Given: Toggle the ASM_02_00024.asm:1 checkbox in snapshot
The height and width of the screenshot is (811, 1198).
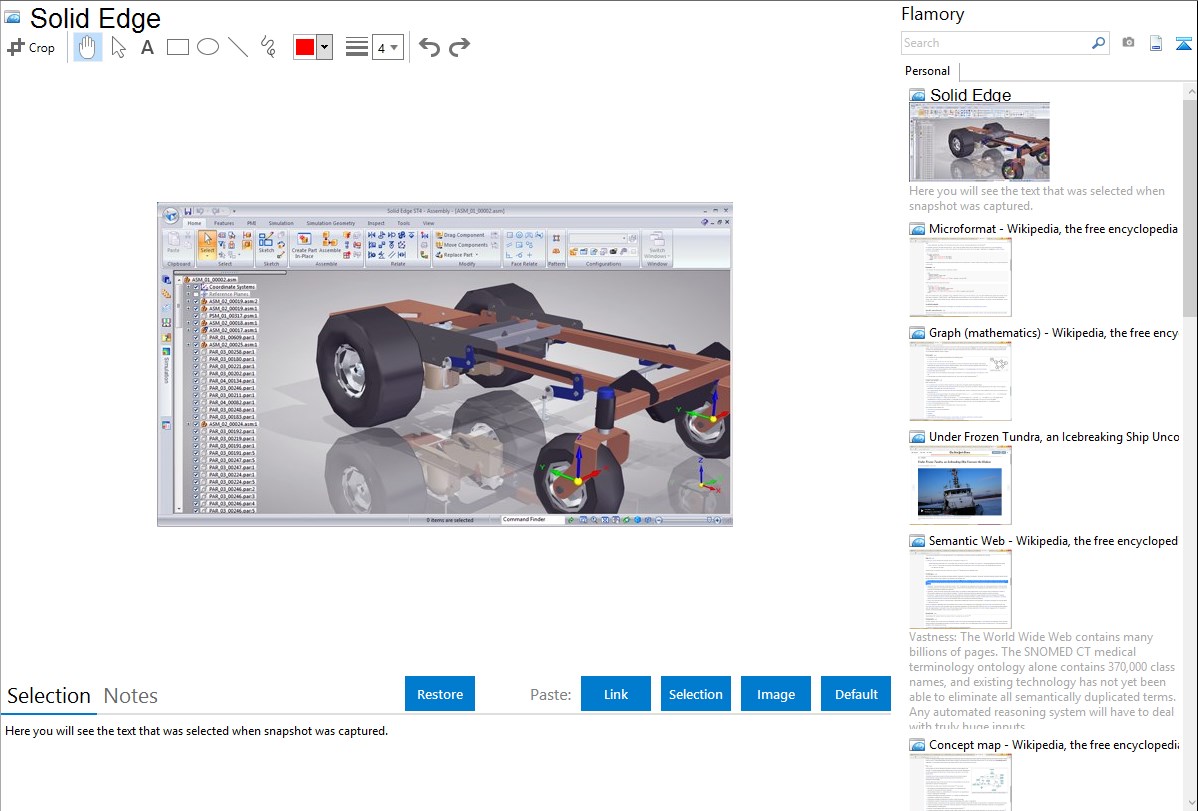Looking at the screenshot, I should pyautogui.click(x=196, y=424).
